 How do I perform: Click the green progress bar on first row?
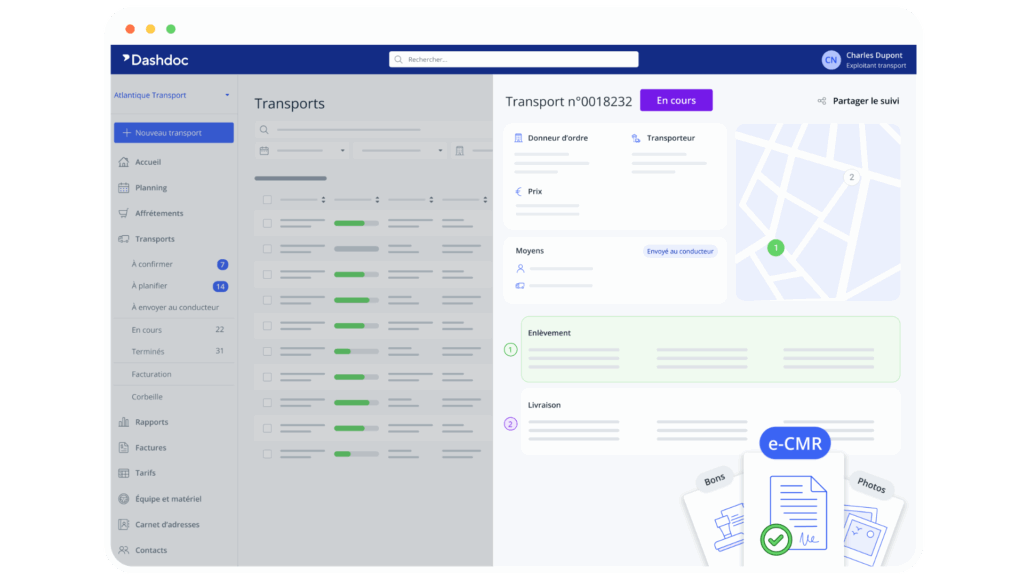[x=351, y=221]
